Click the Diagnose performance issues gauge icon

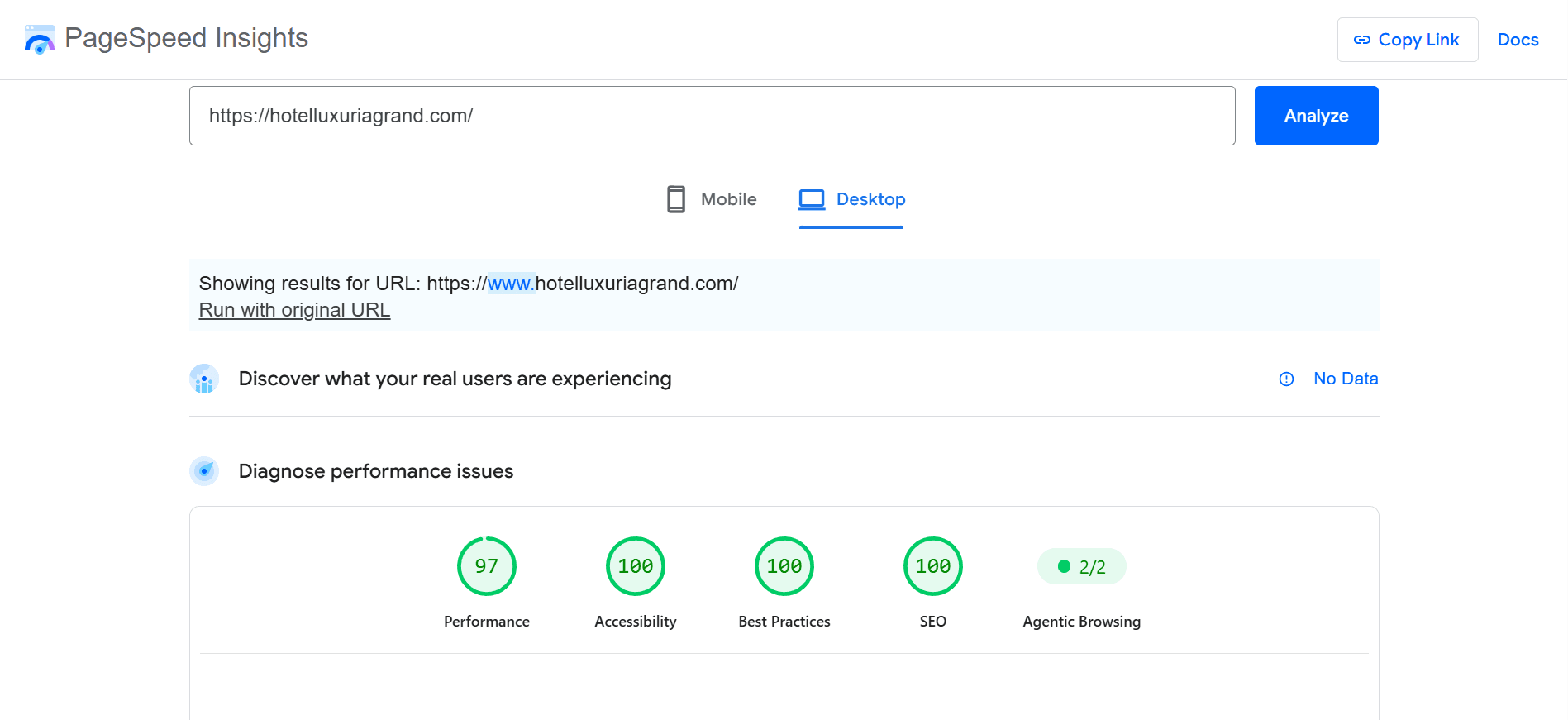(x=204, y=471)
